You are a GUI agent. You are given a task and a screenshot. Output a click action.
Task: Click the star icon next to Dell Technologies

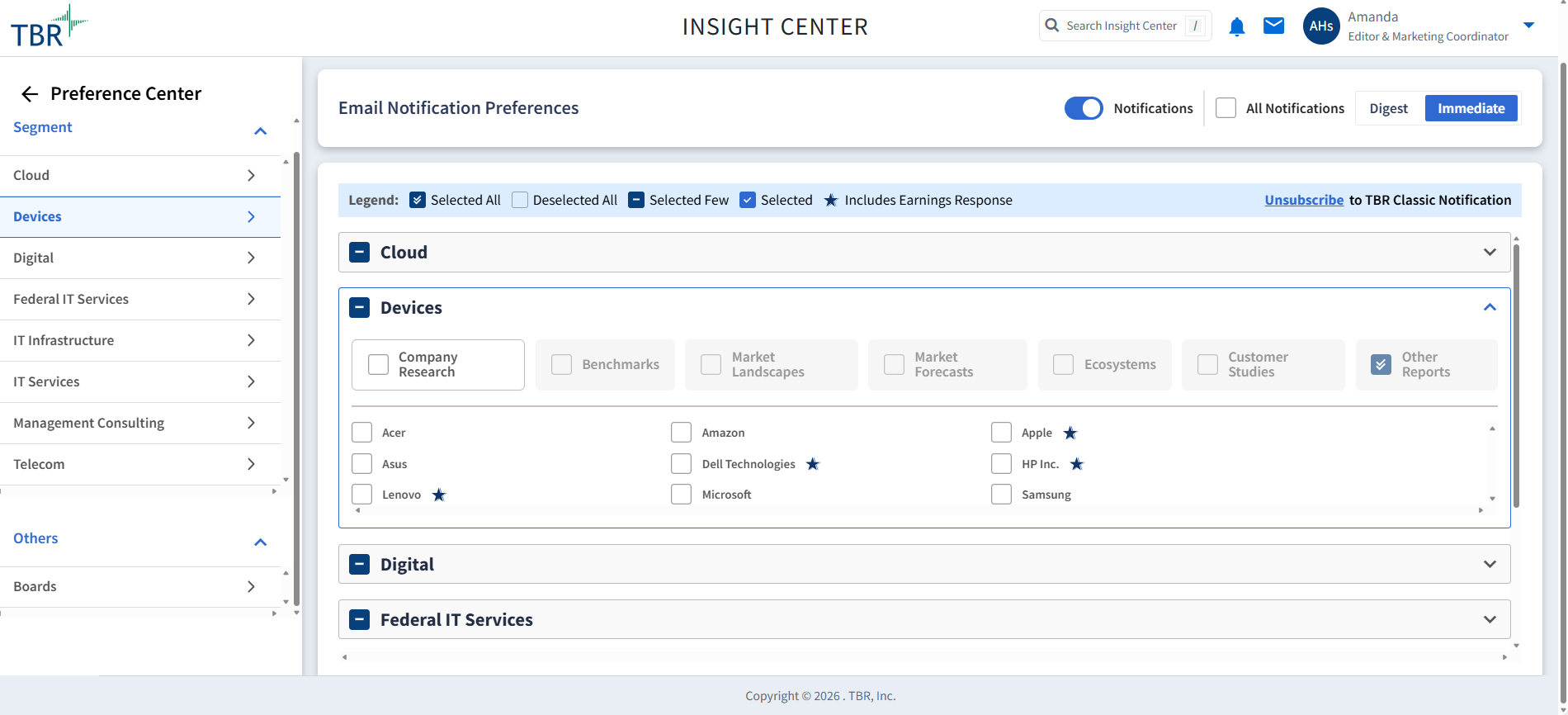coord(813,464)
